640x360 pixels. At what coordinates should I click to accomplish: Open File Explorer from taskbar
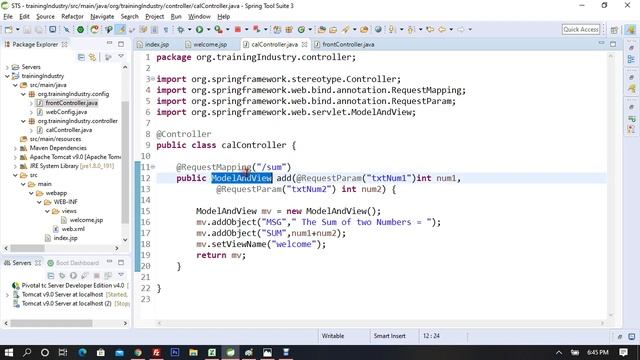(193, 352)
